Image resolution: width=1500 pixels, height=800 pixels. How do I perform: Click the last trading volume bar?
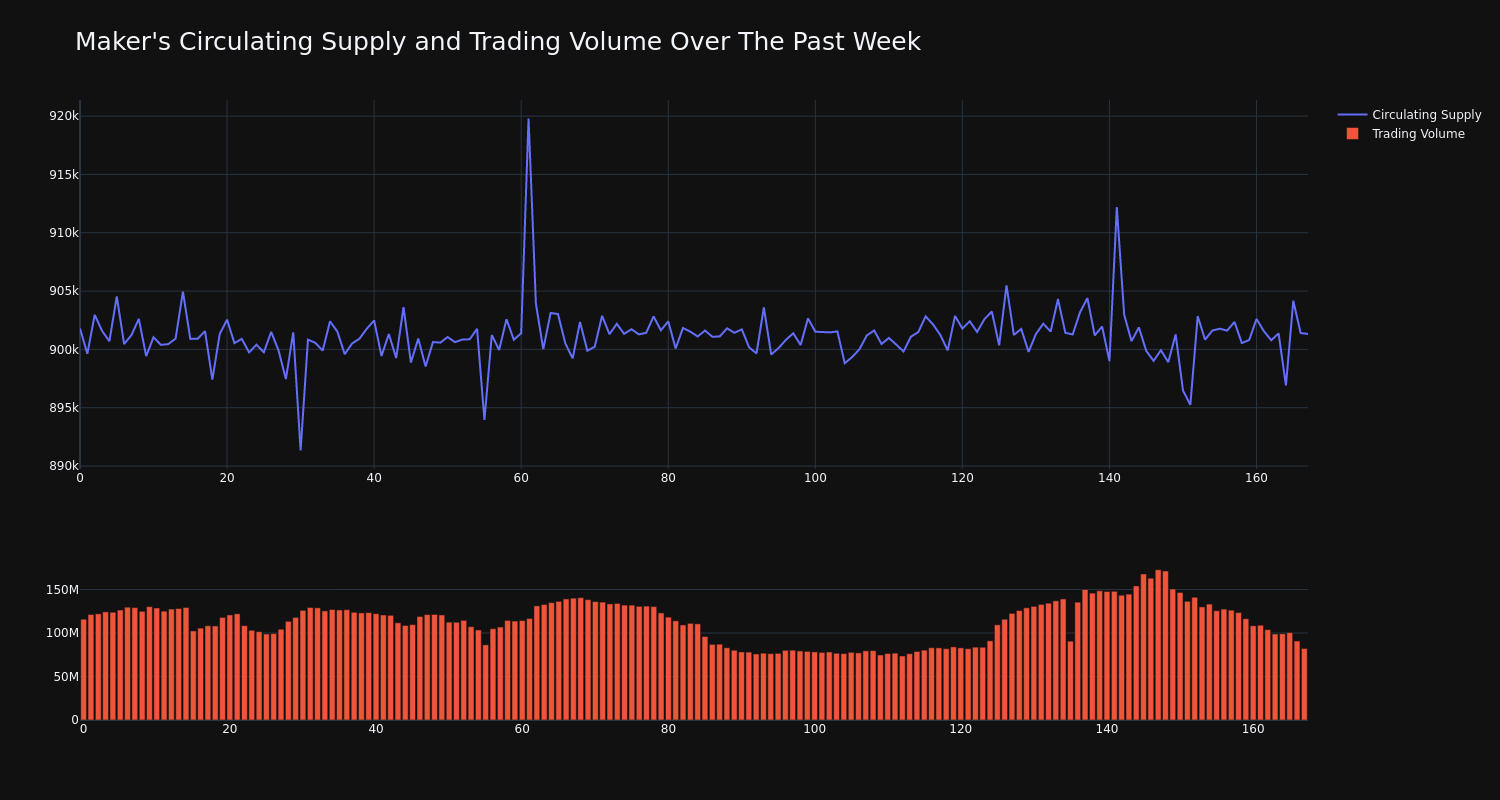pos(1304,684)
